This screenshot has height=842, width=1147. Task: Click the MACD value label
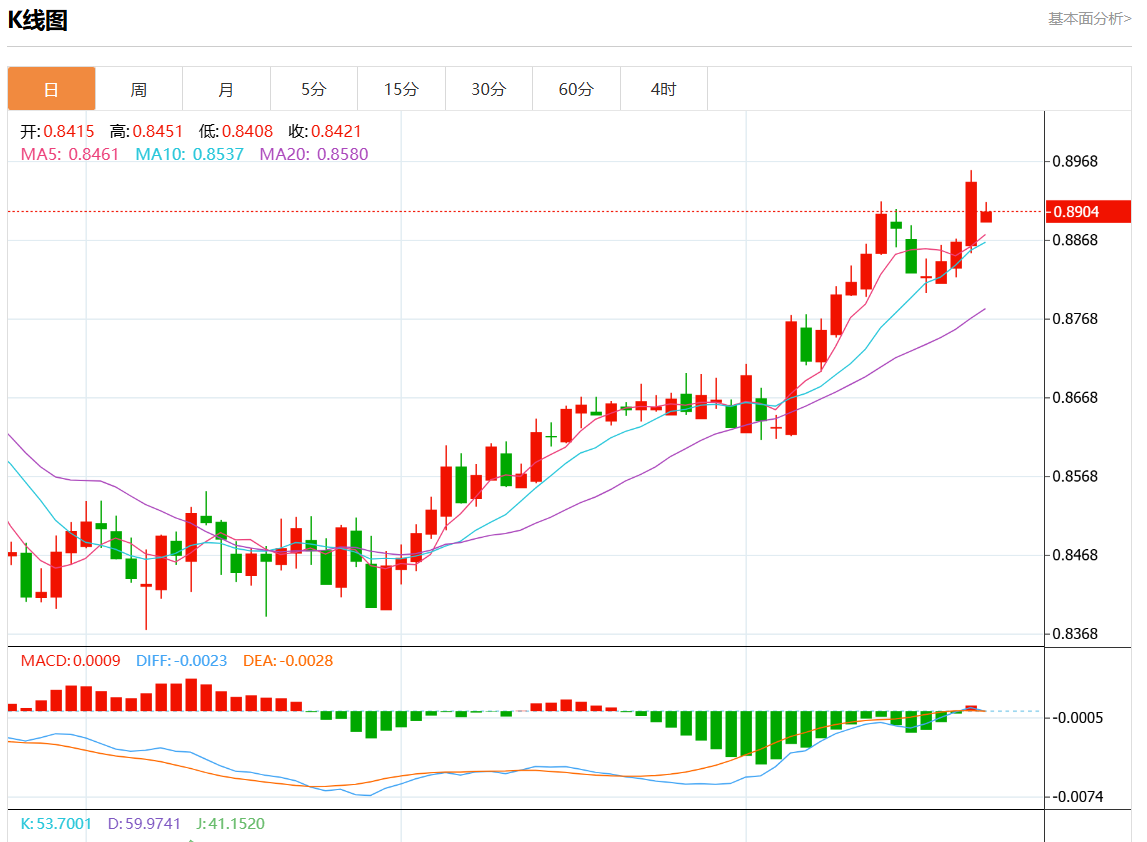pos(70,661)
